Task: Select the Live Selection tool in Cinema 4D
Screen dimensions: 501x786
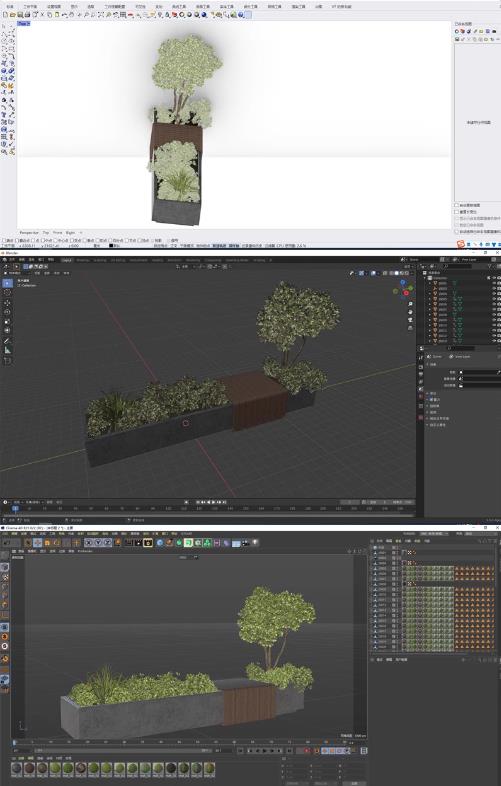Action: click(x=28, y=543)
